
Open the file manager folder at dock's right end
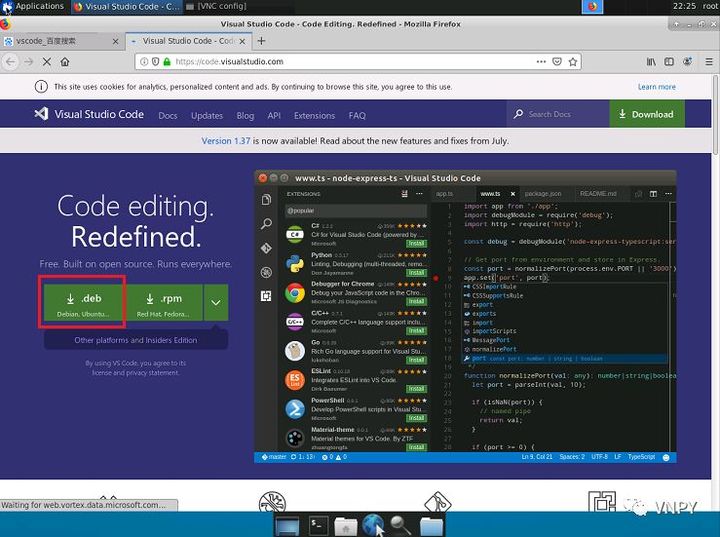431,526
